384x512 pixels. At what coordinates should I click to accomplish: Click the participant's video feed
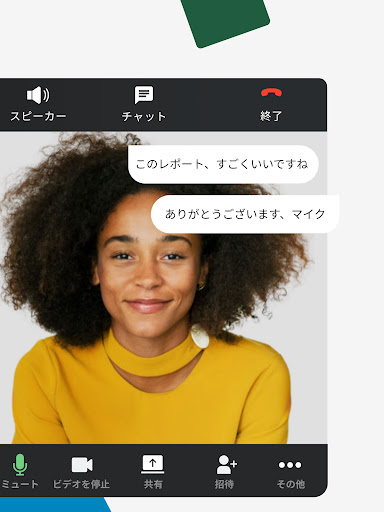click(163, 287)
